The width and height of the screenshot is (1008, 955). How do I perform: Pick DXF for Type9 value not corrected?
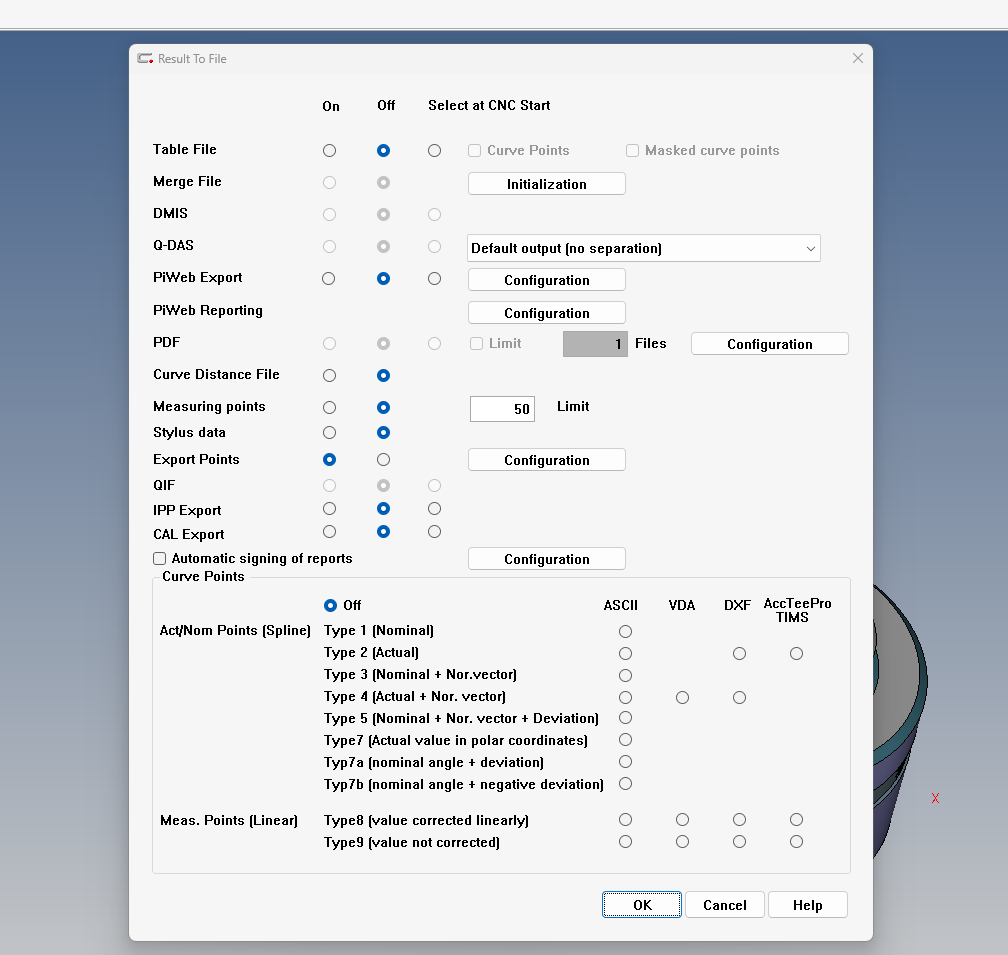(x=739, y=842)
